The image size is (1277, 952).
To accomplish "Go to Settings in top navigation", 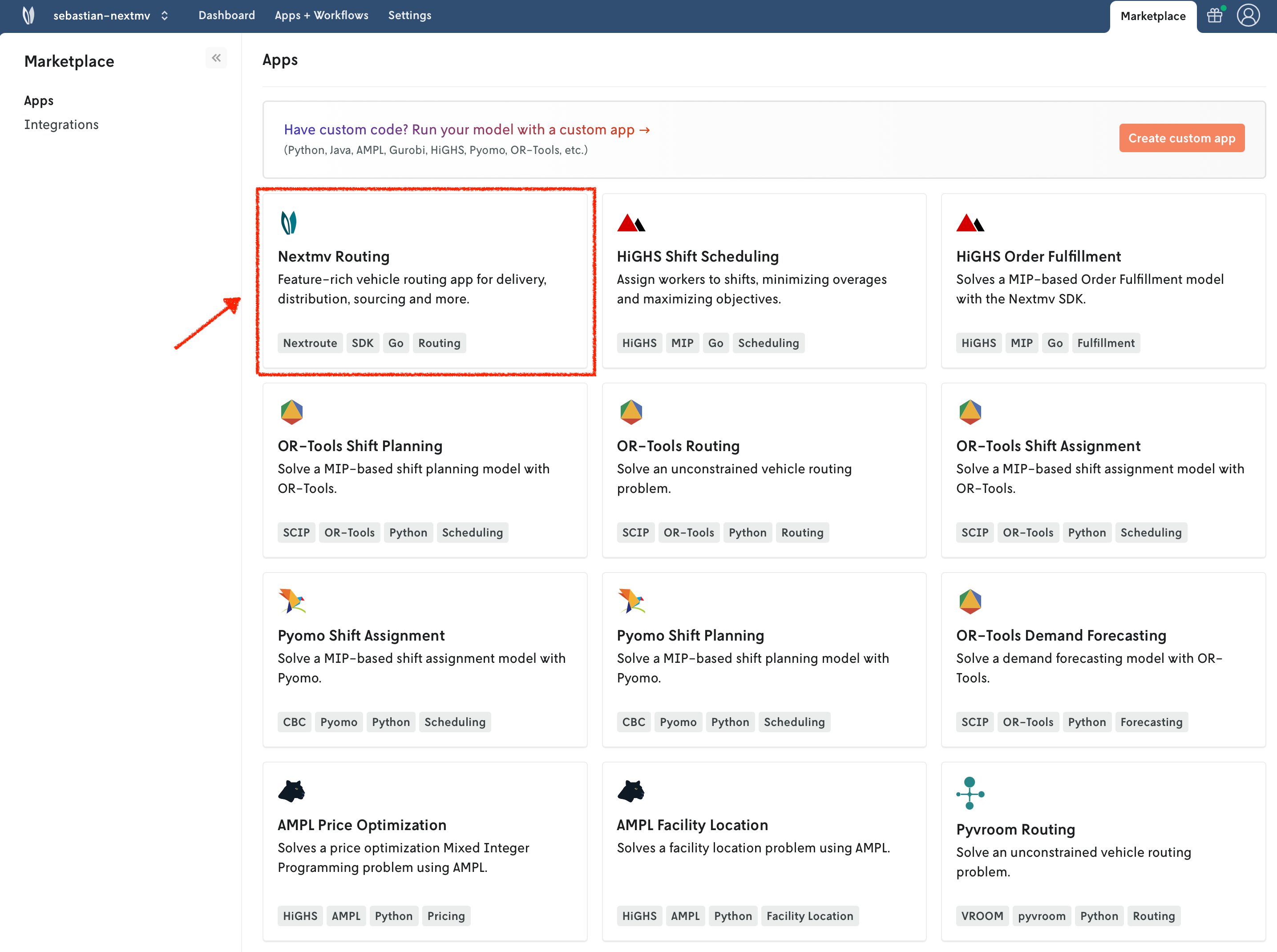I will 409,16.
